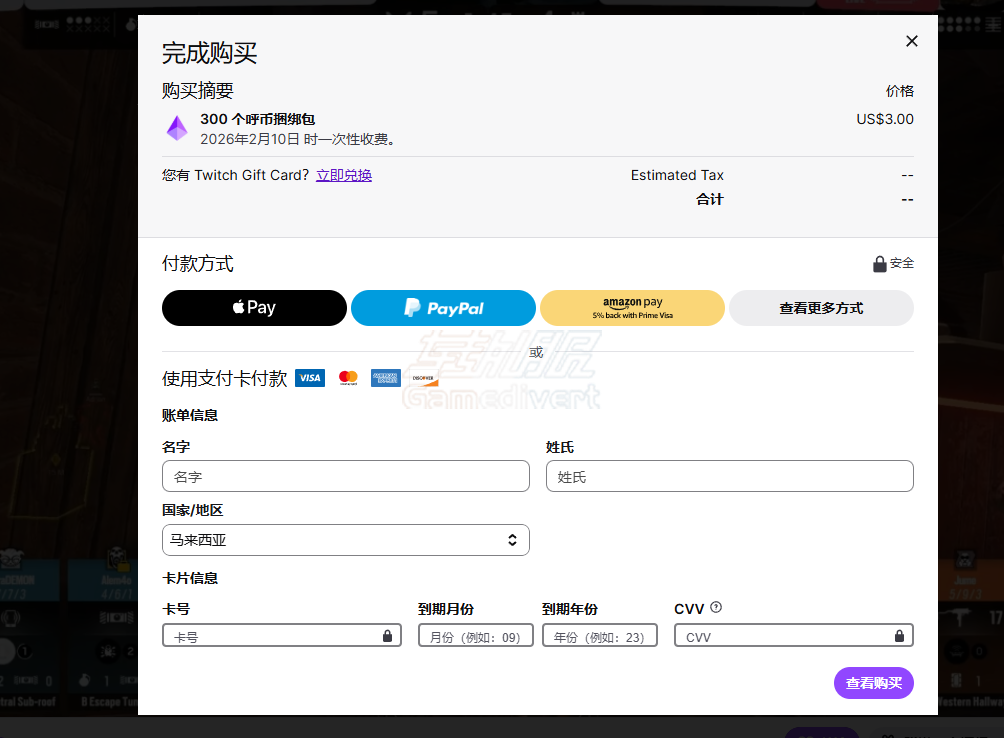Viewport: 1004px width, 738px height.
Task: Click the 购买摘要 summary heading
Action: point(196,90)
